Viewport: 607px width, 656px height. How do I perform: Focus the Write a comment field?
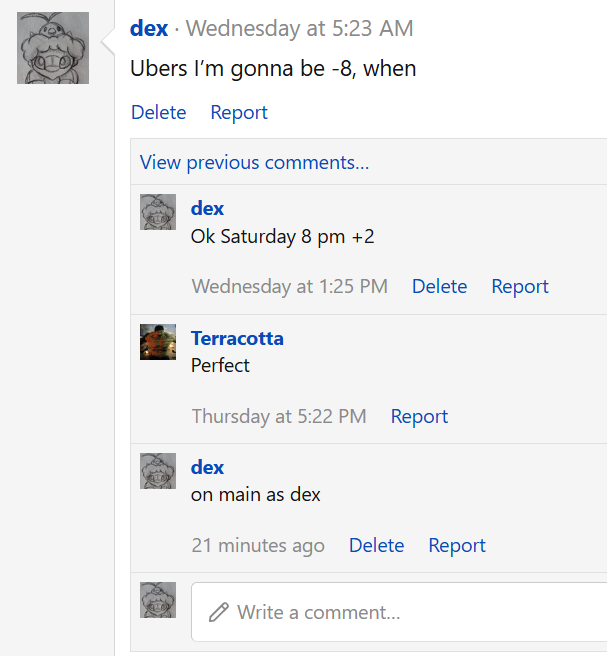(399, 612)
